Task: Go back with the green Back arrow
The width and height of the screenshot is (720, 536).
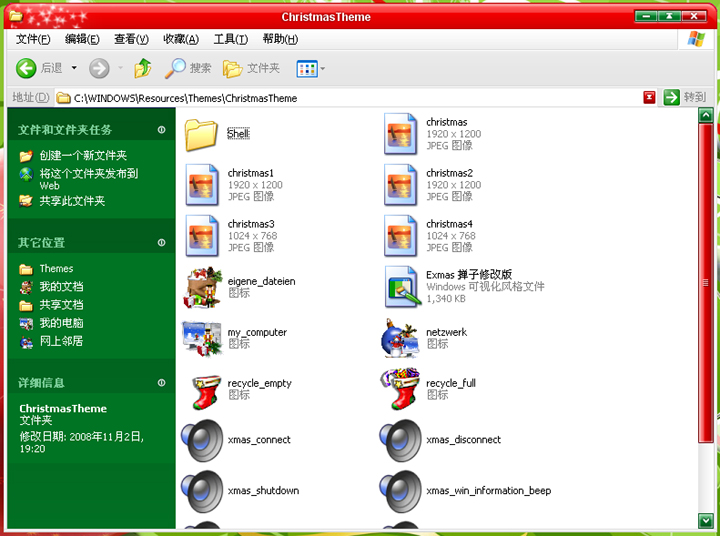Action: (26, 68)
